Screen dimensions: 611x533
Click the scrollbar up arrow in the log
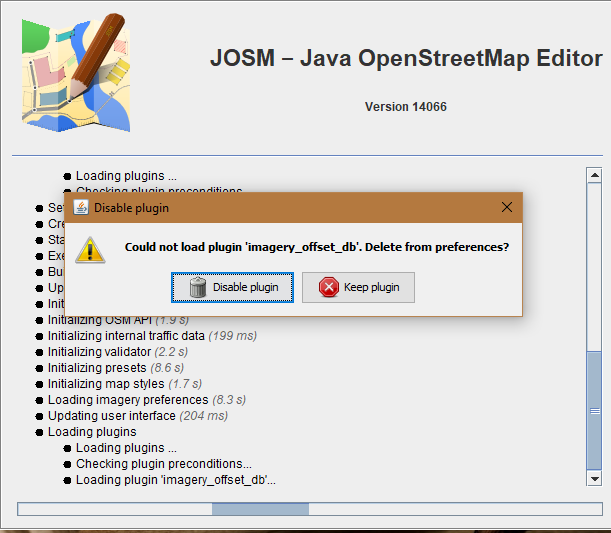click(593, 176)
